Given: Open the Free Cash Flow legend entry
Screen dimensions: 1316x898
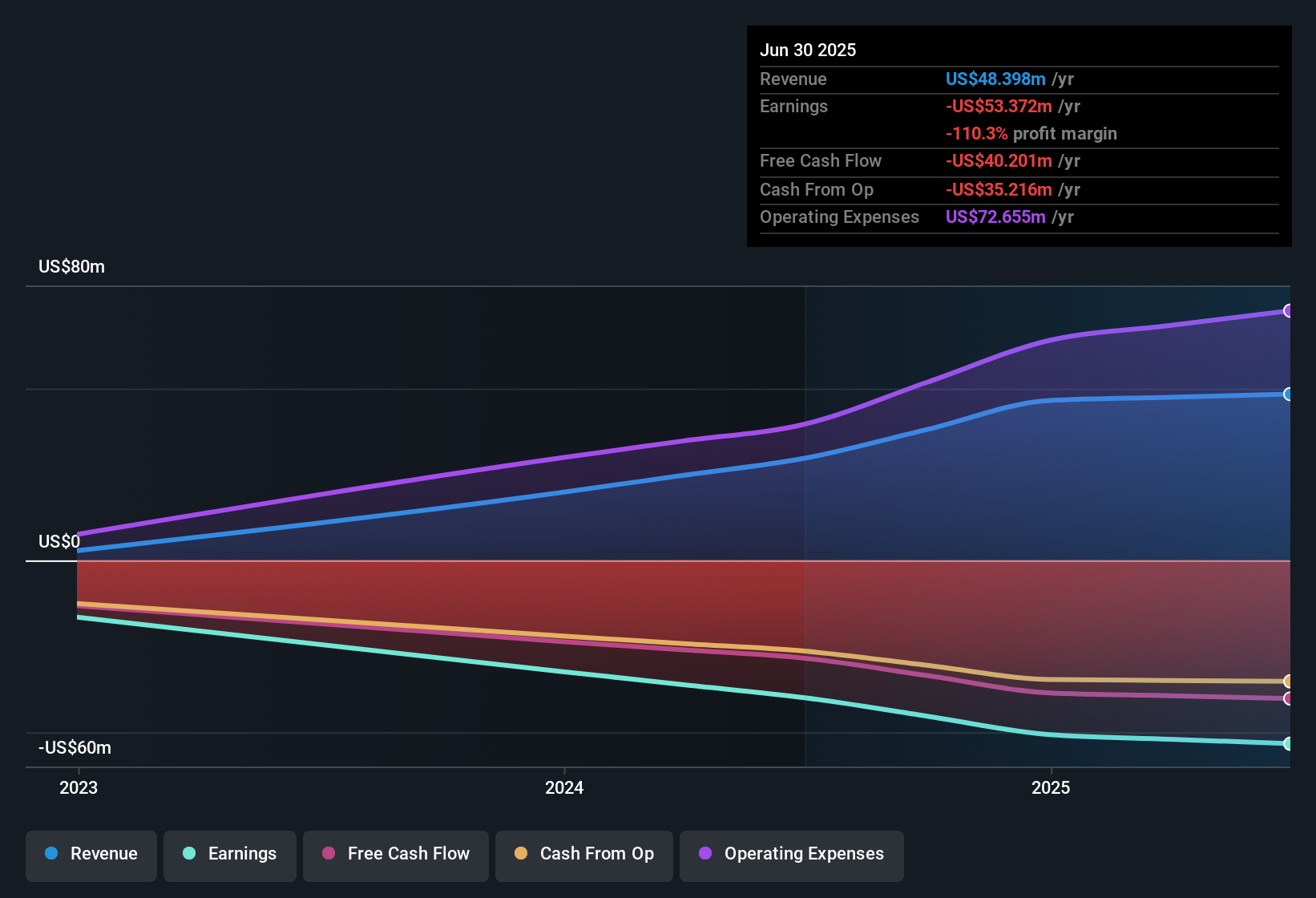Looking at the screenshot, I should coord(395,855).
